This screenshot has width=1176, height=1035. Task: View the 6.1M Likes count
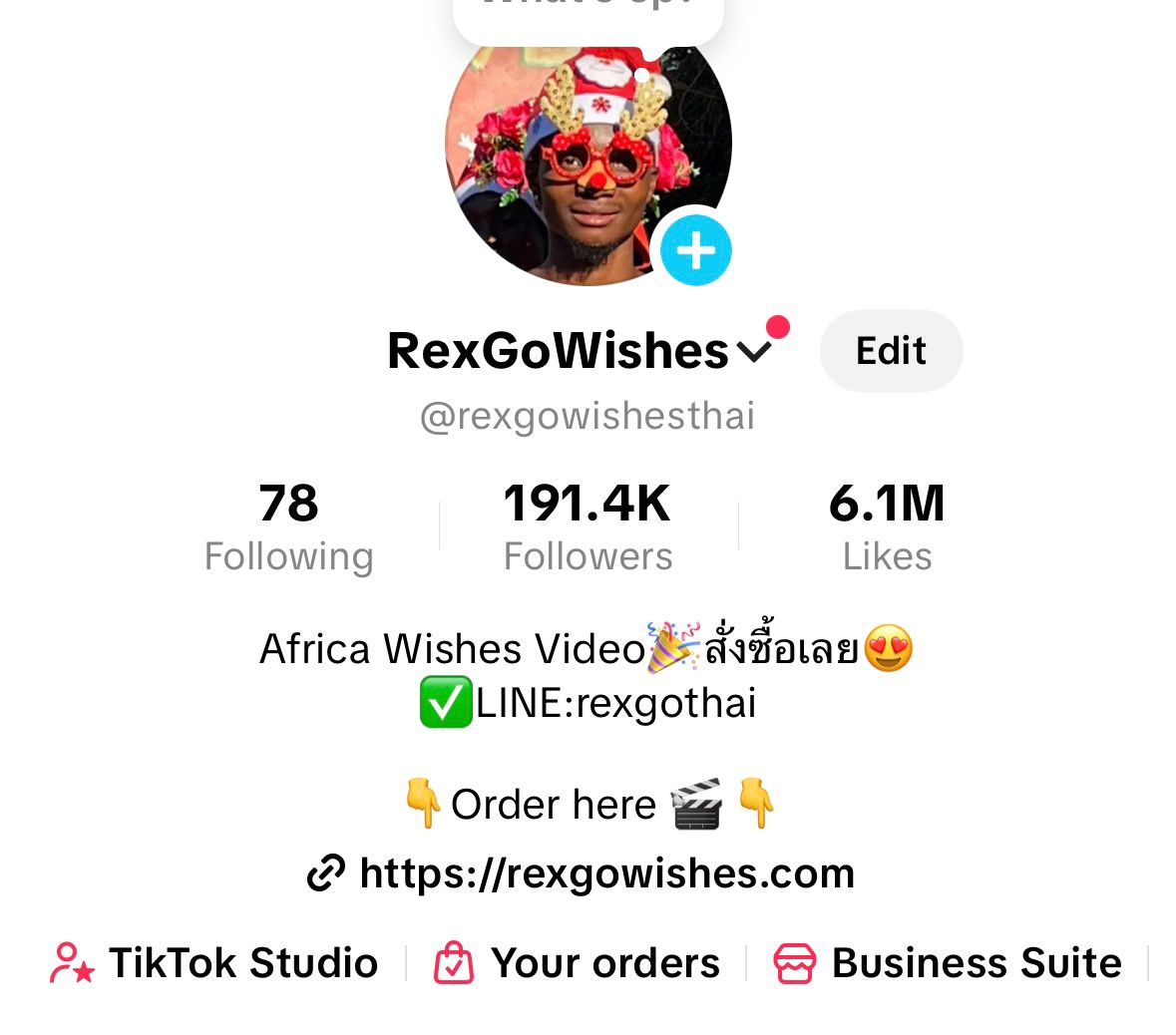click(888, 527)
